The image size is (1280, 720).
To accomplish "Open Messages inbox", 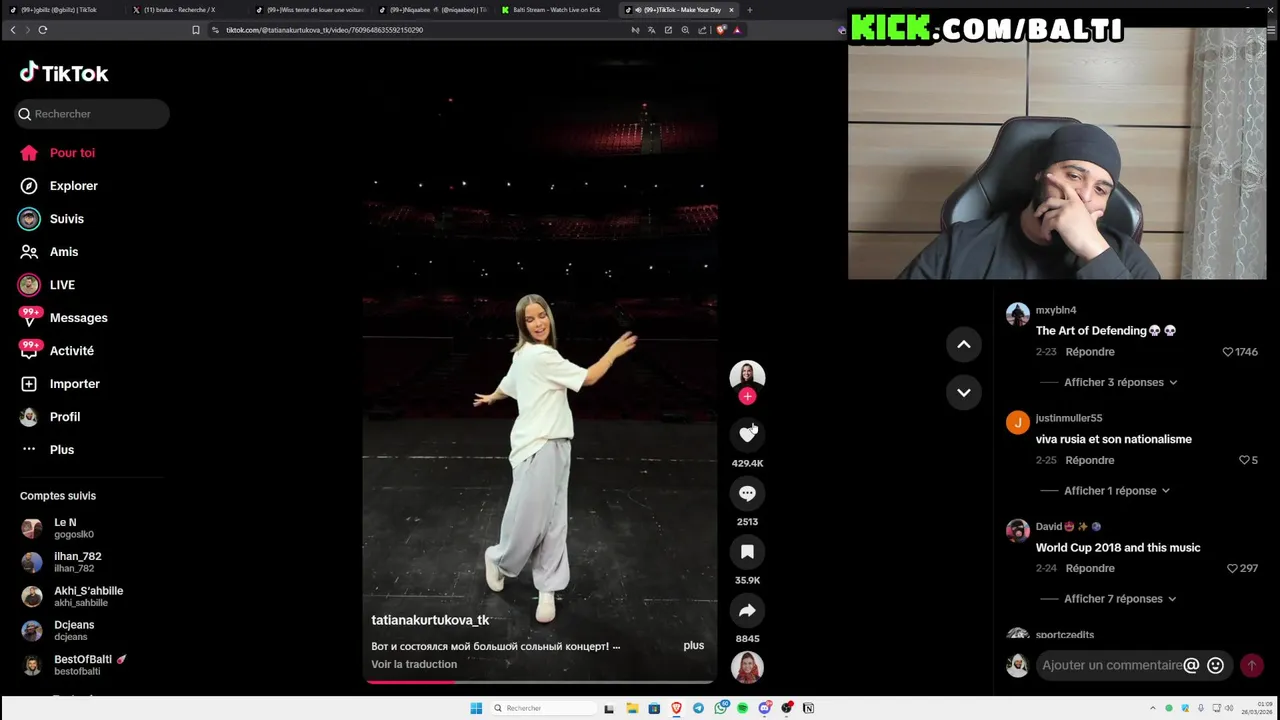I will 64,318.
